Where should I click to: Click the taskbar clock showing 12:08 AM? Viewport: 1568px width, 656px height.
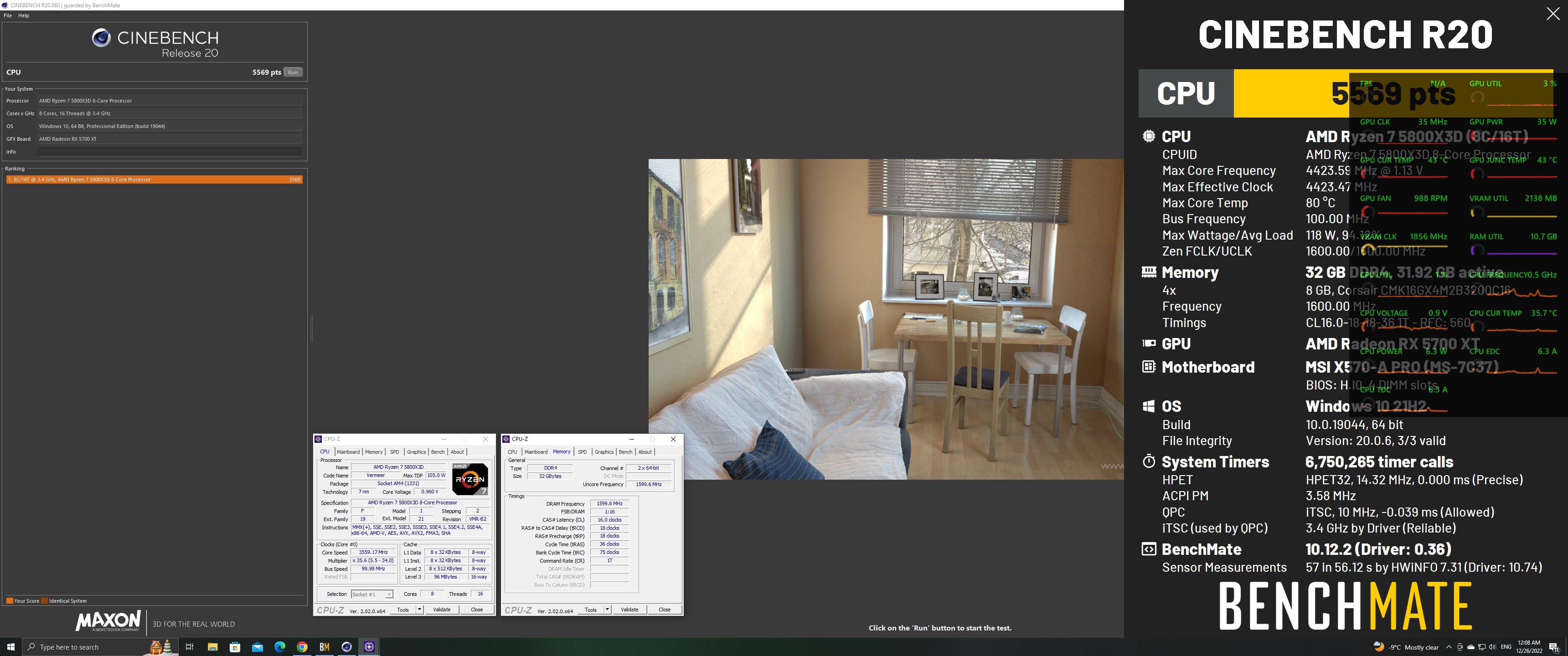(1528, 646)
